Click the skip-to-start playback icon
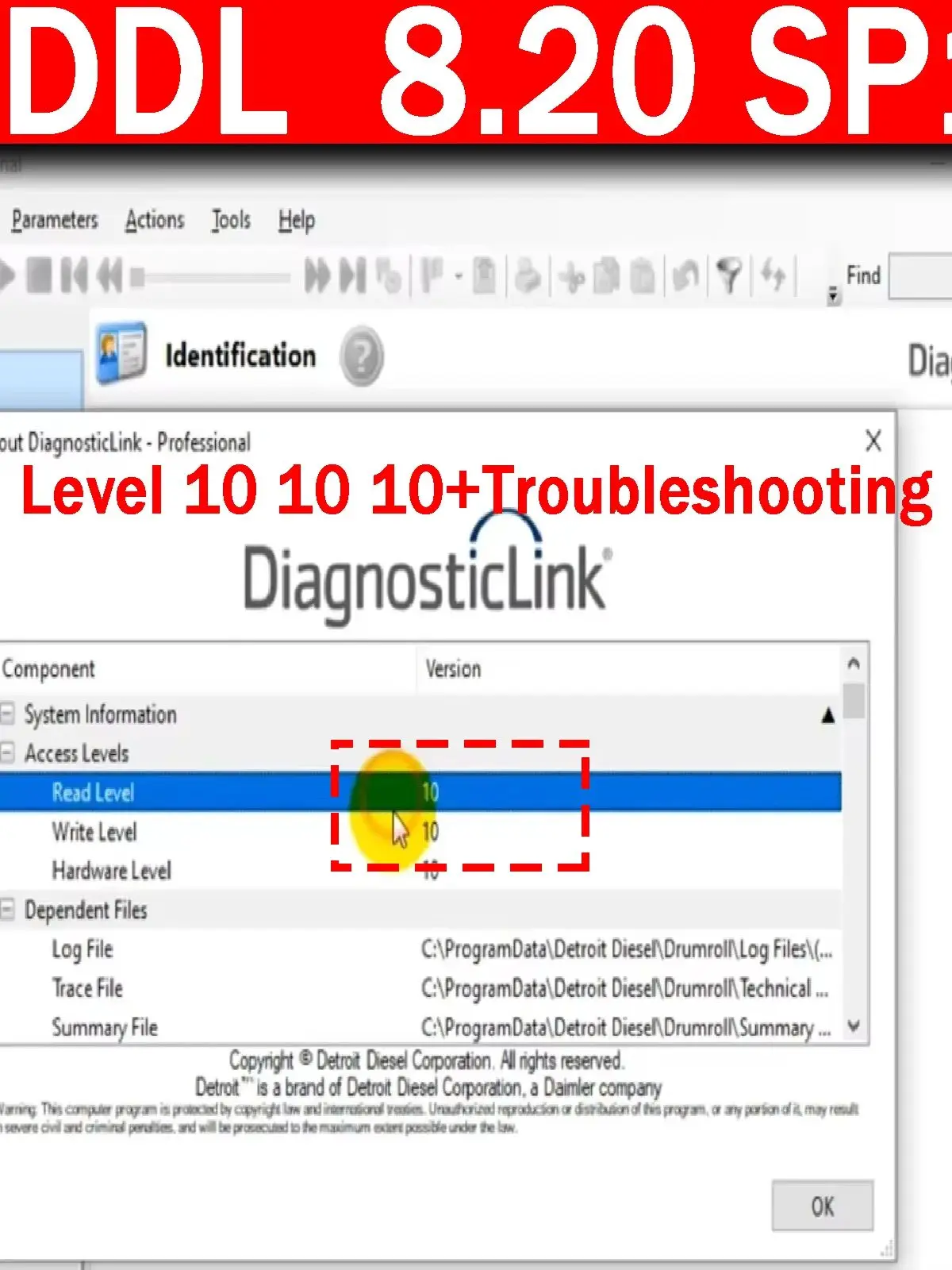This screenshot has width=952, height=1270. point(74,276)
